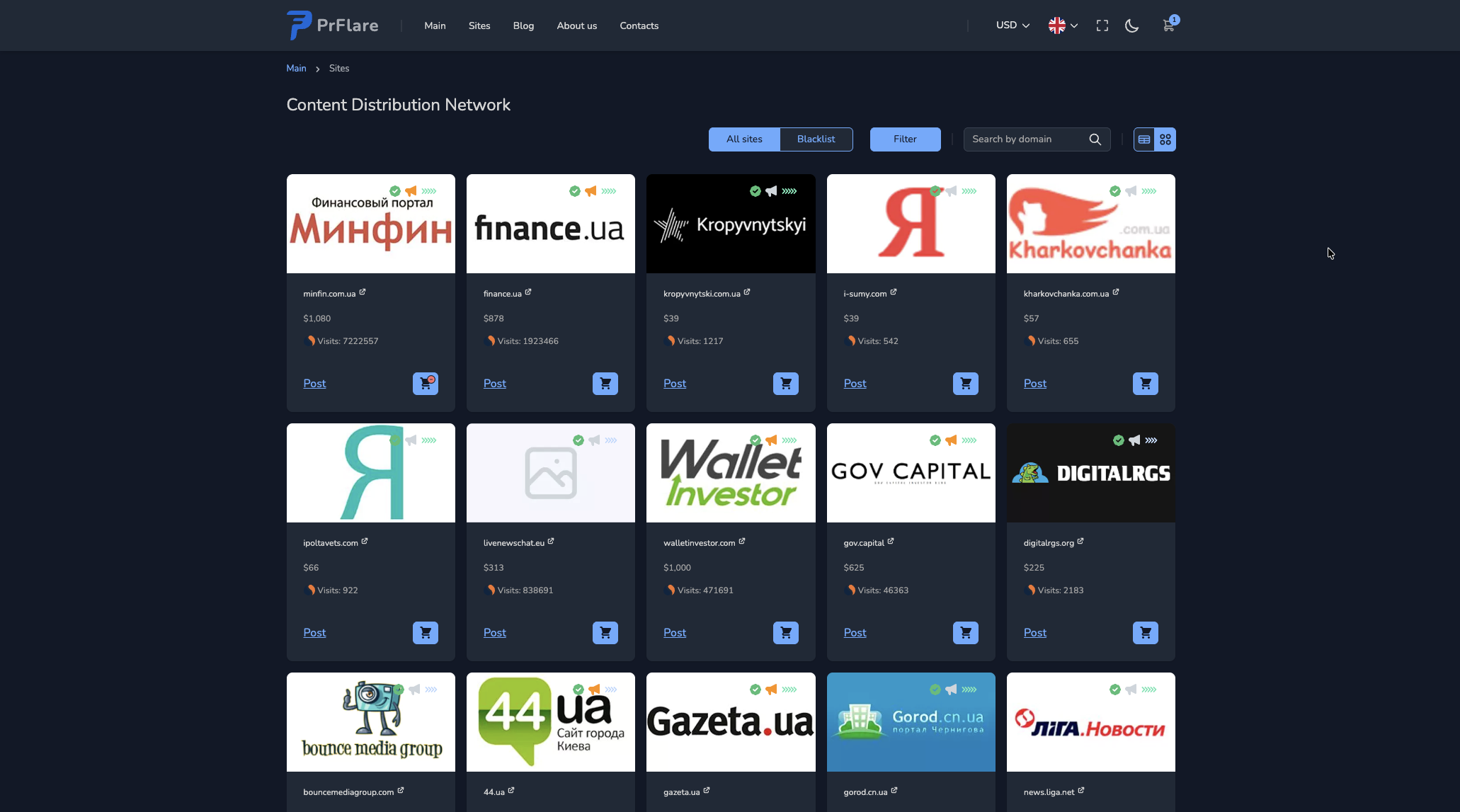Switch to the Blacklist tab

coord(816,139)
